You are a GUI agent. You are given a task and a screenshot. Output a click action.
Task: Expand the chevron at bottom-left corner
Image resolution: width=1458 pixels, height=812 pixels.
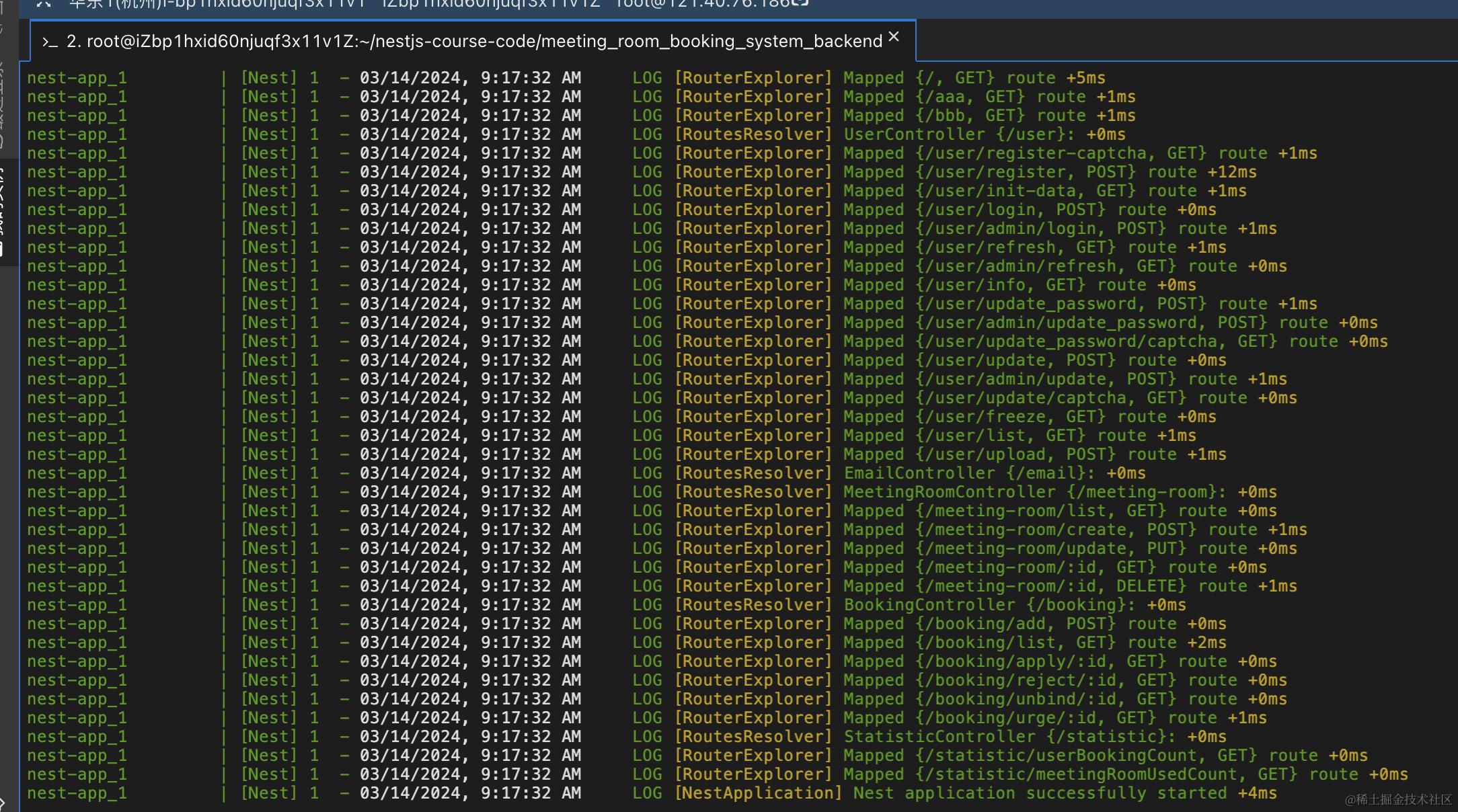pos(4,801)
